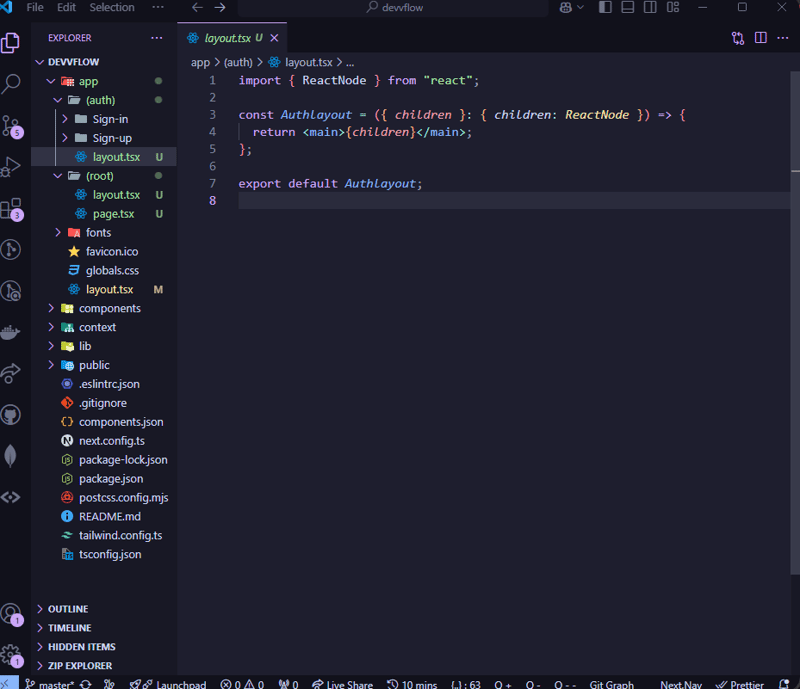This screenshot has height=689, width=800.
Task: Open the File menu
Action: click(35, 7)
